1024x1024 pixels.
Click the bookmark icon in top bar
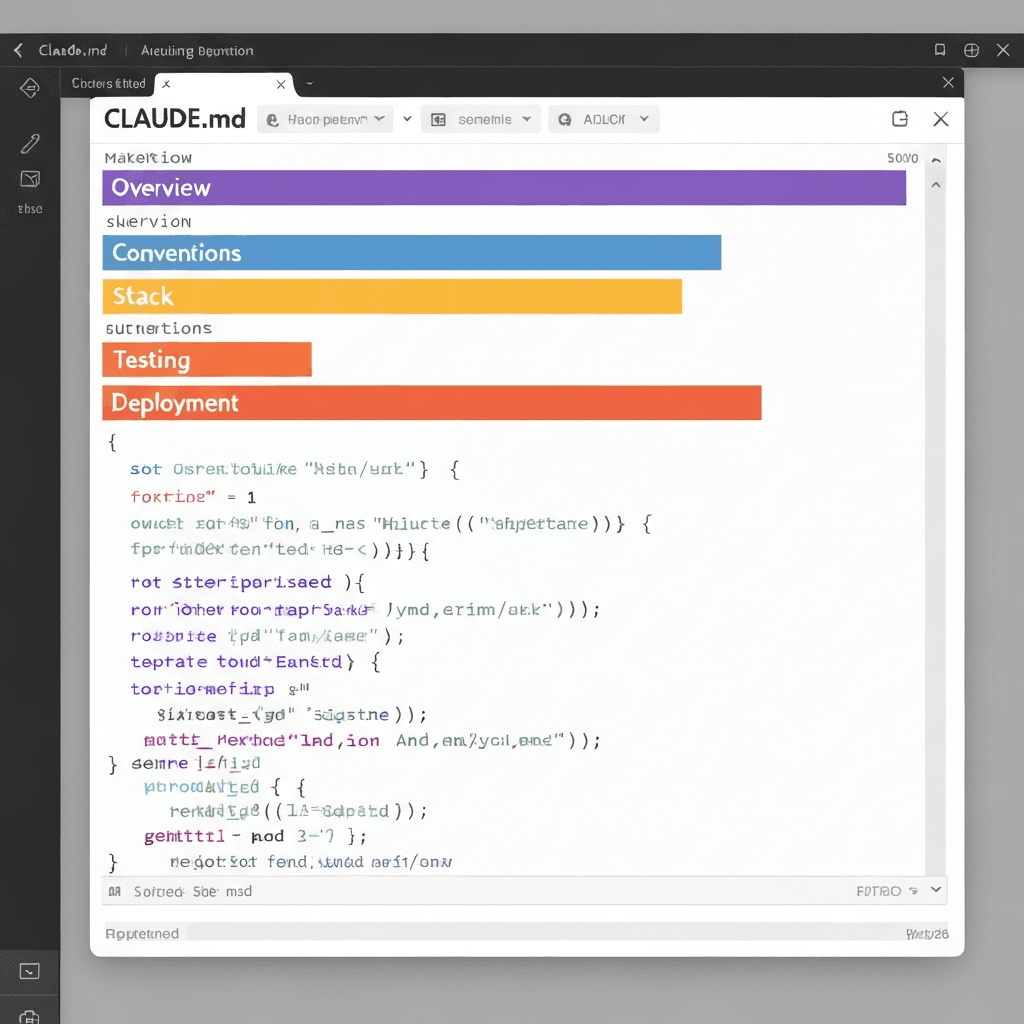pos(939,50)
